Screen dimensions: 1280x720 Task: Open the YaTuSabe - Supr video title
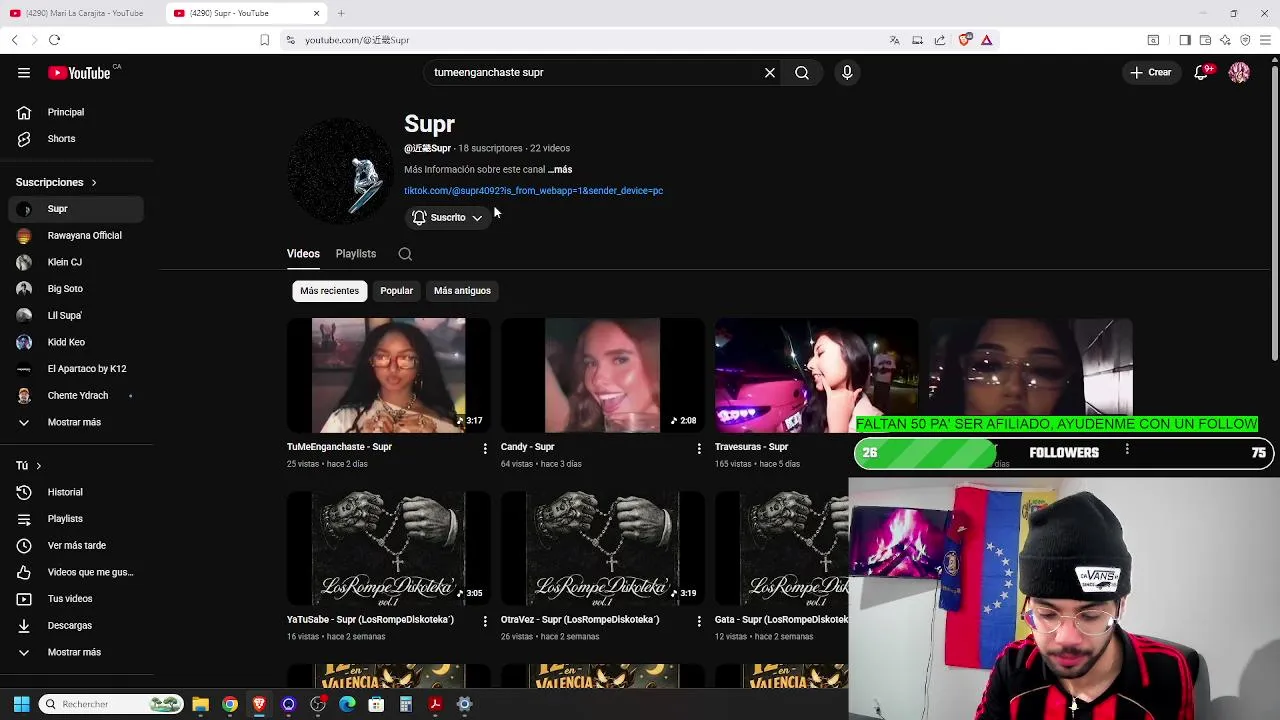[370, 620]
